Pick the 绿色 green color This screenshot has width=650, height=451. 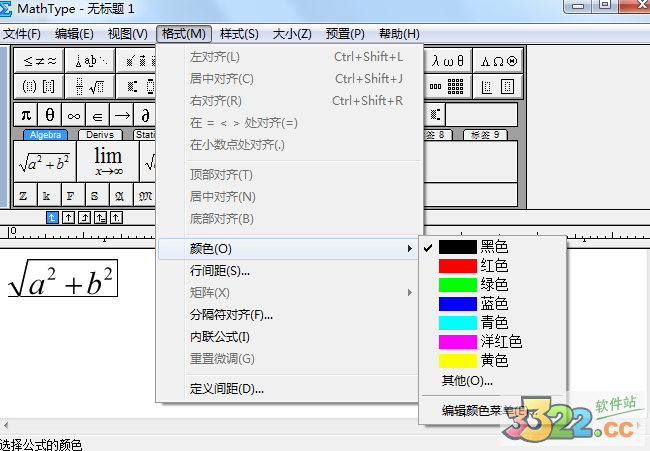[x=492, y=285]
